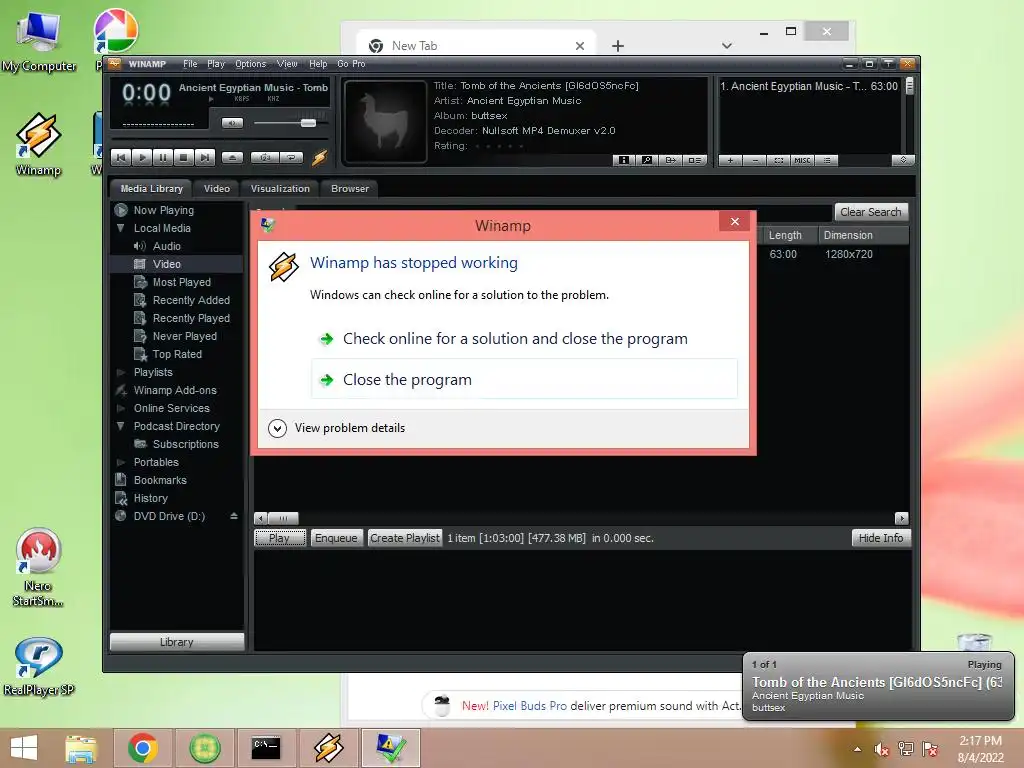Switch to the Video tab
1024x768 pixels.
click(216, 189)
